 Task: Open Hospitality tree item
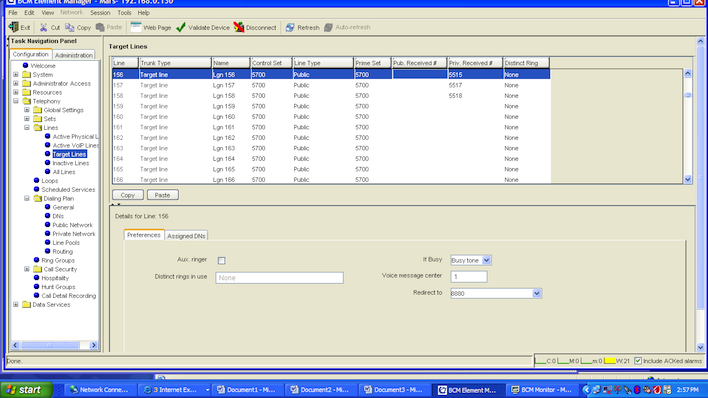click(x=55, y=278)
